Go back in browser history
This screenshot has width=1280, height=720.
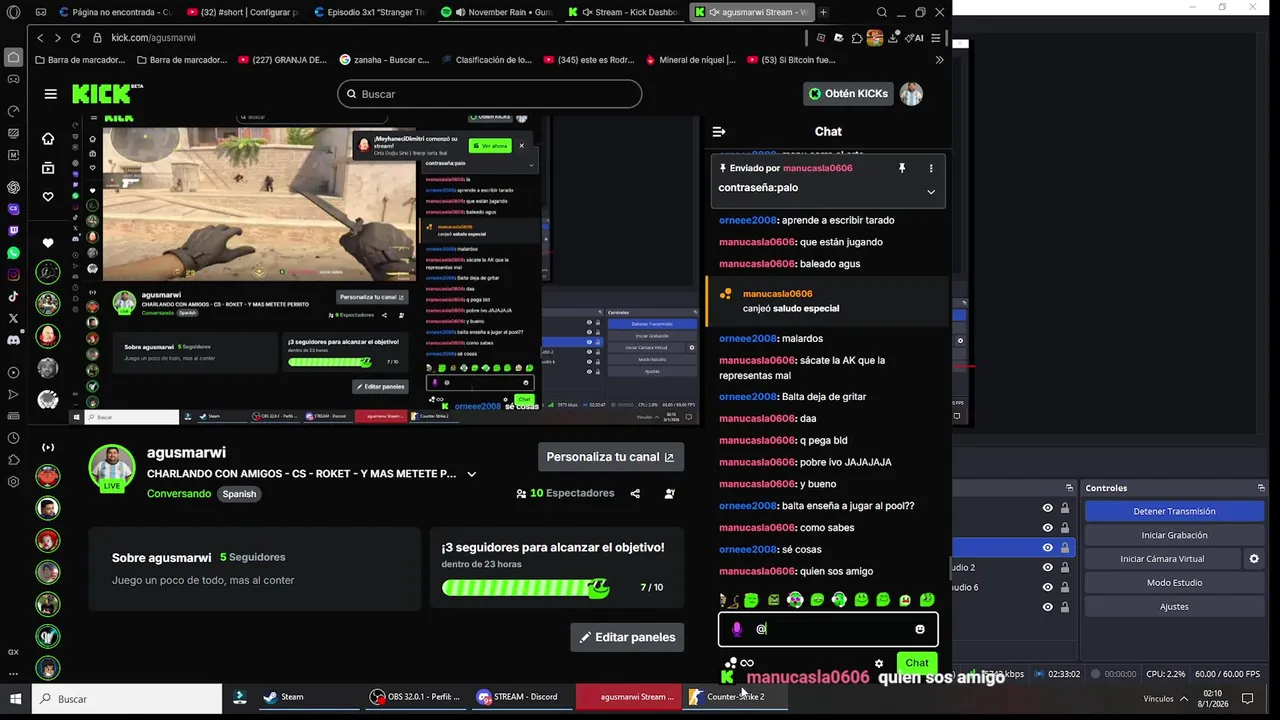click(40, 38)
